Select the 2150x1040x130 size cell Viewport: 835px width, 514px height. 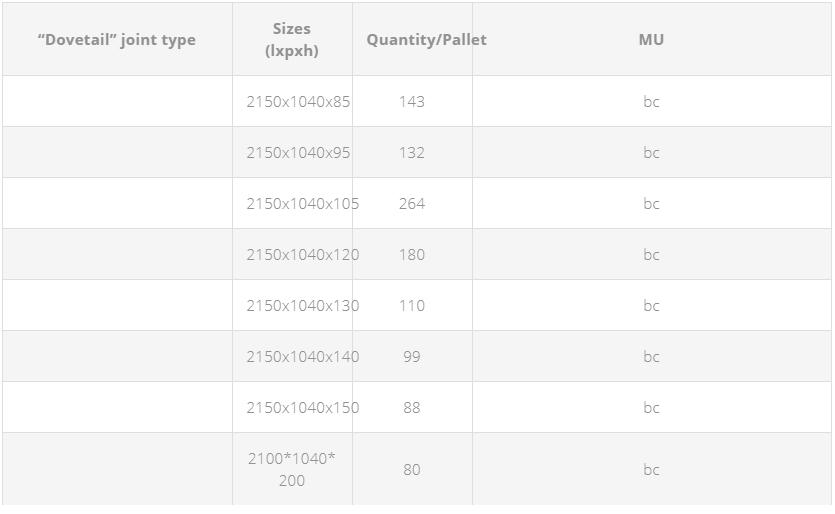292,305
